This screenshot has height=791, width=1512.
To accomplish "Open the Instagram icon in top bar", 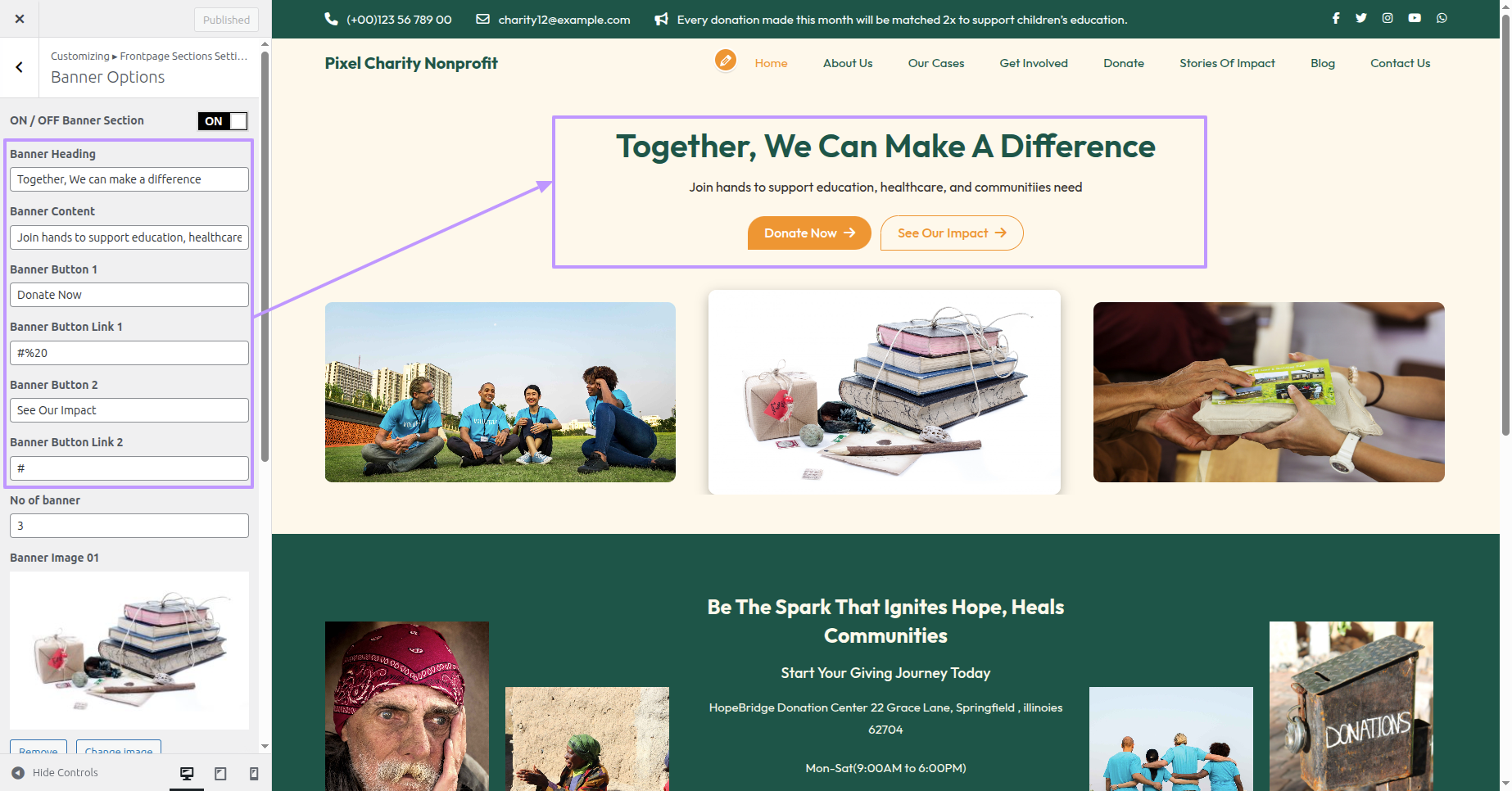I will click(1388, 18).
